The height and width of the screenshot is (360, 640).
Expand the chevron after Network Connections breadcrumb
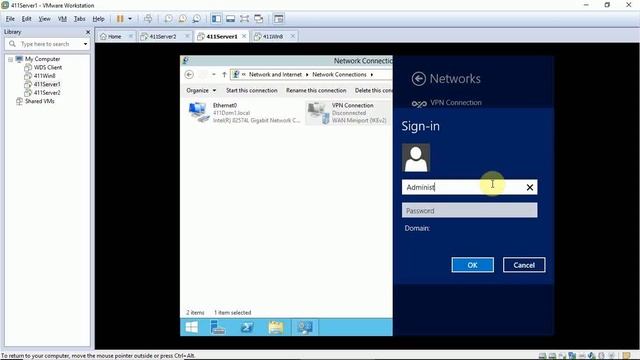[x=372, y=75]
